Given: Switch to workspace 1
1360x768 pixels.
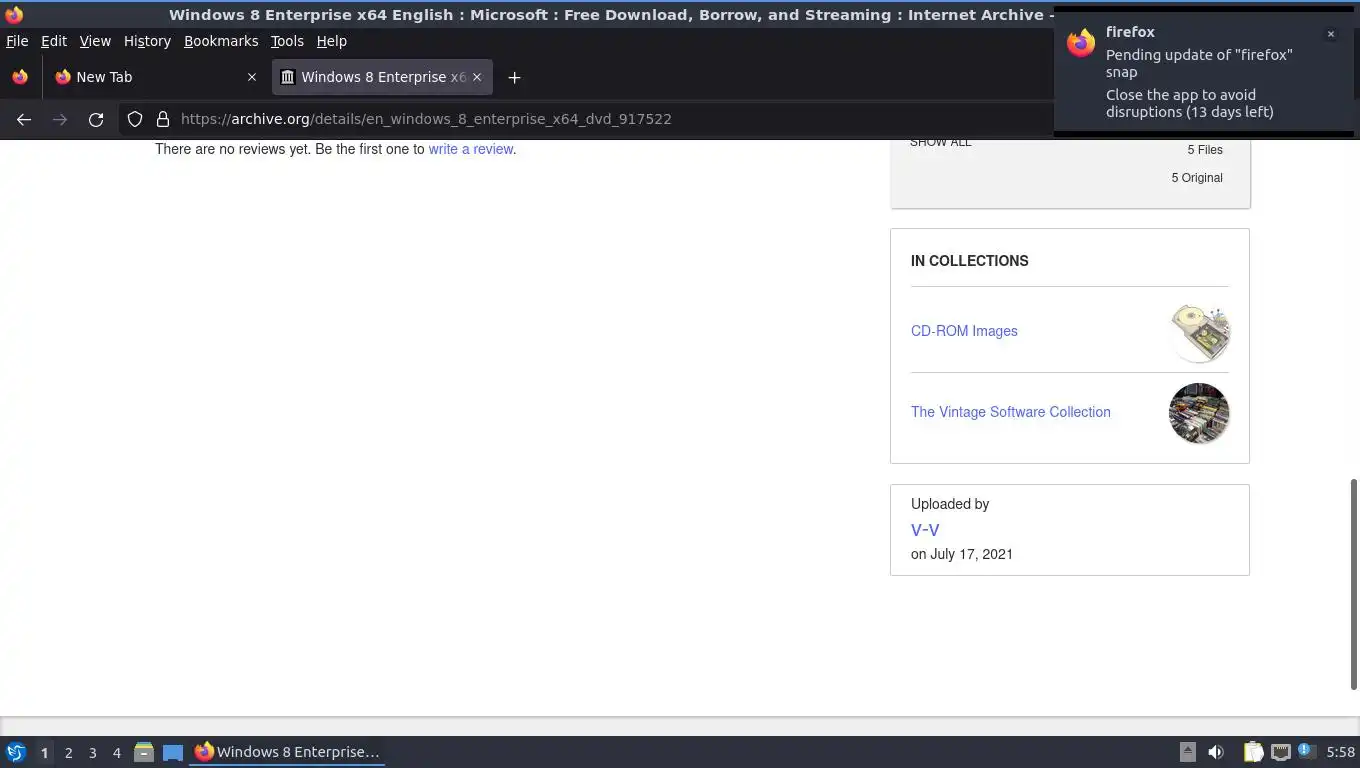Looking at the screenshot, I should 44,753.
